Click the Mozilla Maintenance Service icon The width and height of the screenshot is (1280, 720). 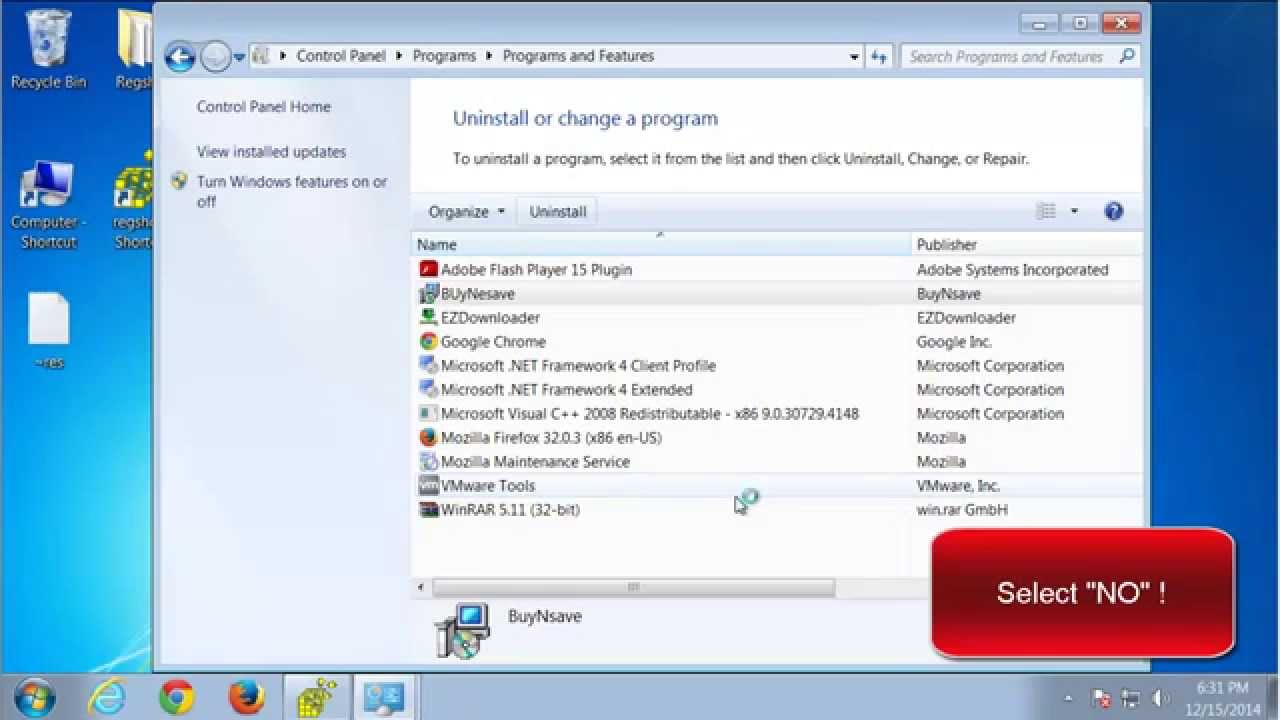pos(428,461)
